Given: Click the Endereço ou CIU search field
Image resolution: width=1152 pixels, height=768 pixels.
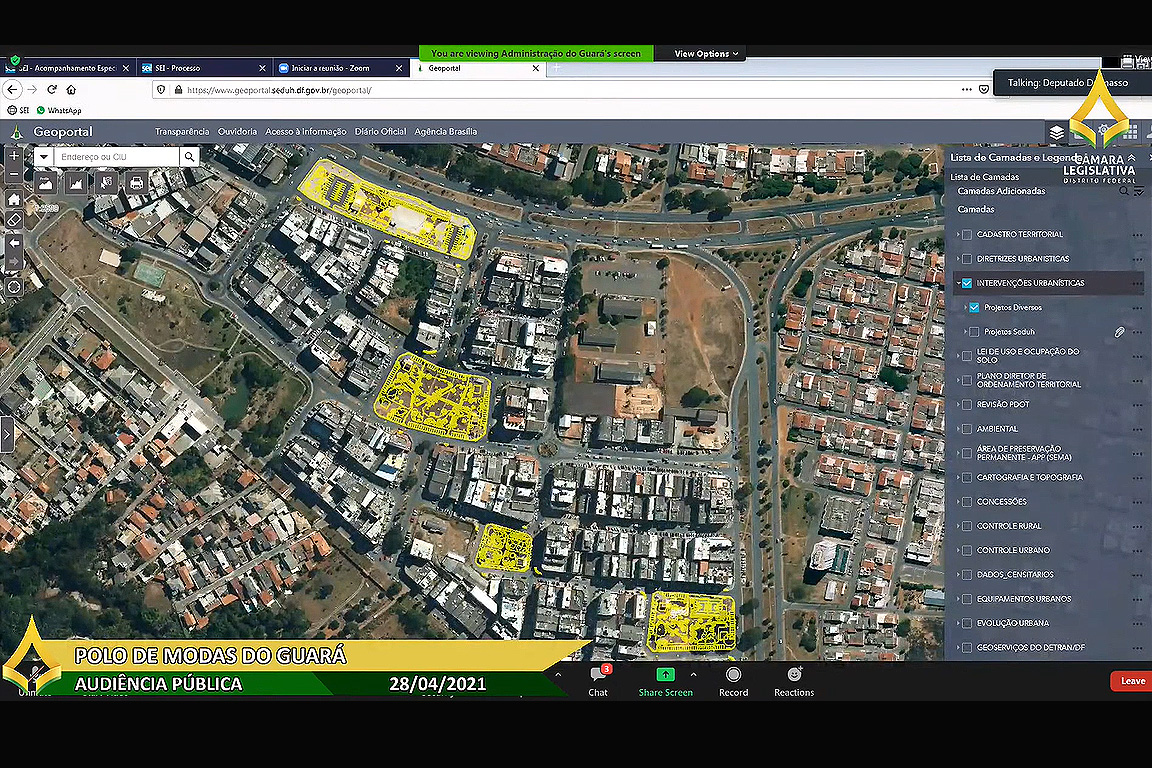Looking at the screenshot, I should [116, 157].
